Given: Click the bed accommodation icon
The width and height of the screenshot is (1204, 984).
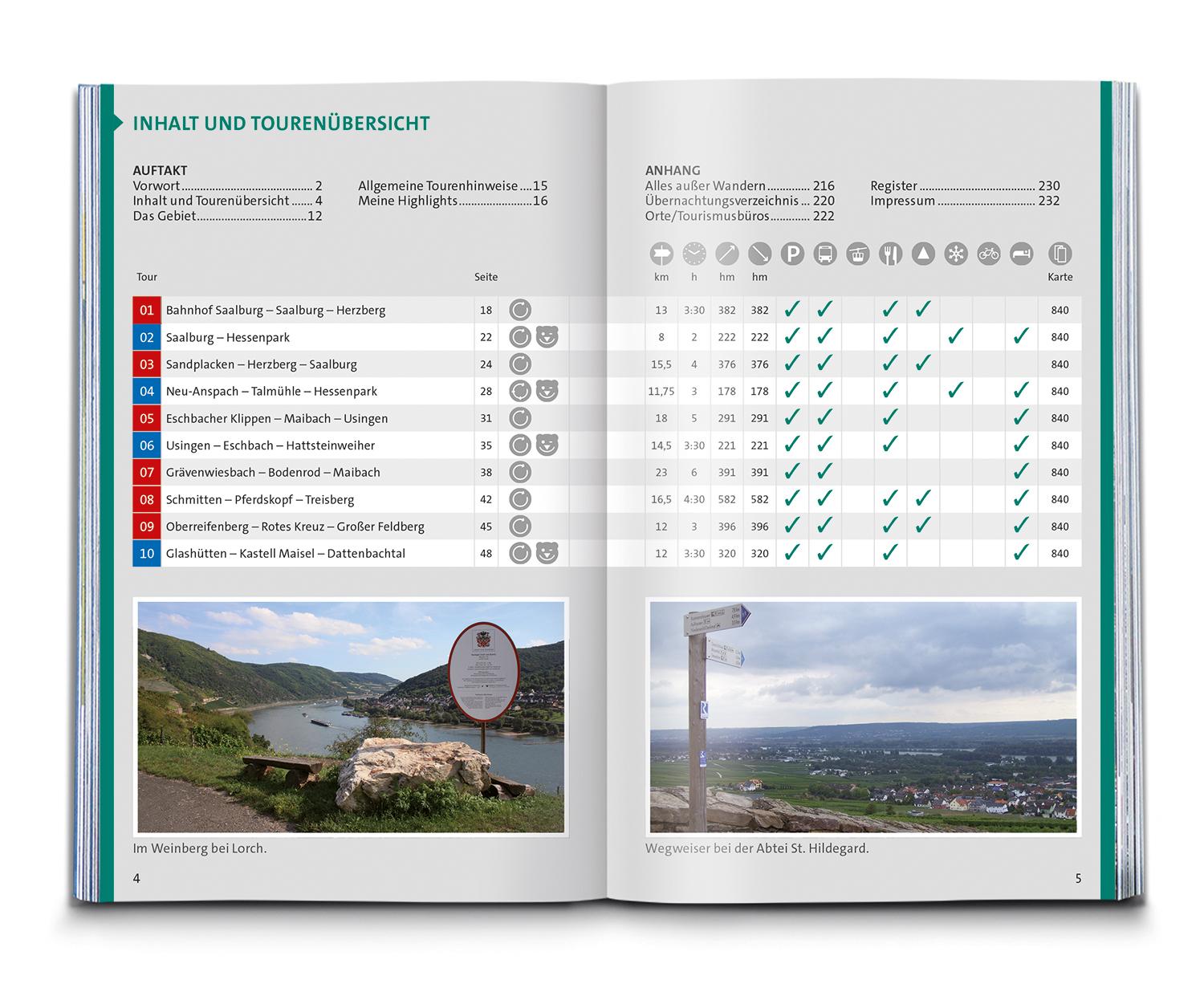Looking at the screenshot, I should (1021, 254).
